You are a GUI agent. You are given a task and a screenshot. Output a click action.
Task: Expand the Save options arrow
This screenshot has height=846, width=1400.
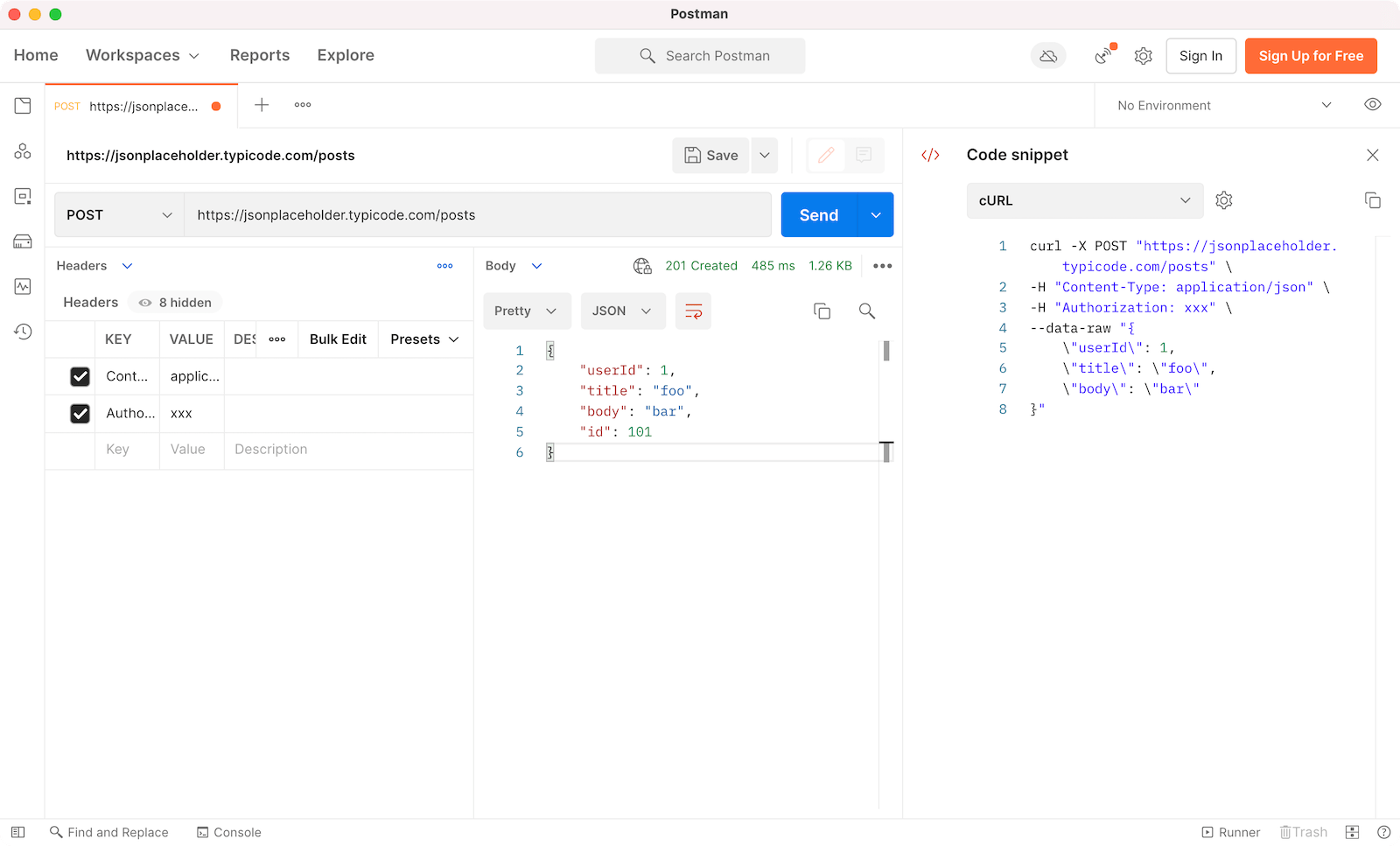[765, 155]
